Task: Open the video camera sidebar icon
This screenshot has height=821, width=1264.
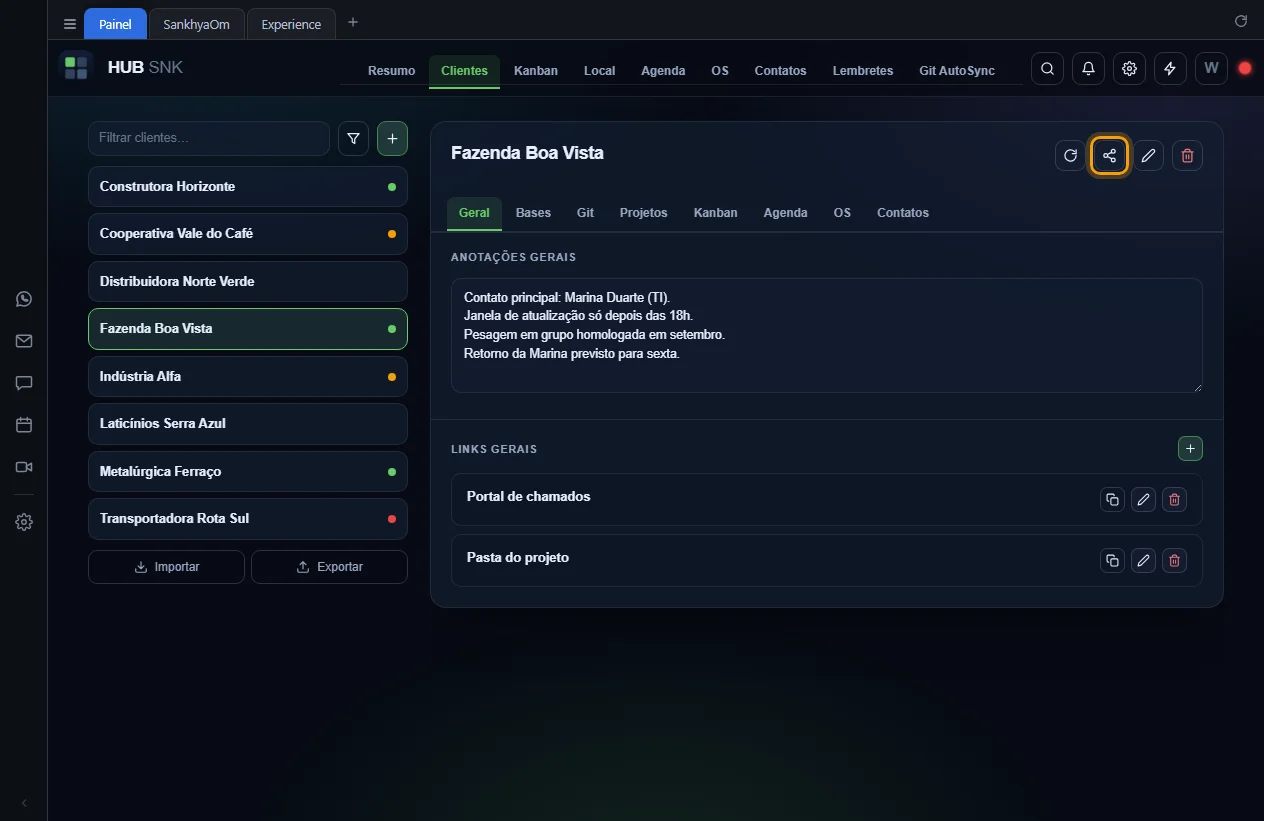Action: (x=24, y=467)
